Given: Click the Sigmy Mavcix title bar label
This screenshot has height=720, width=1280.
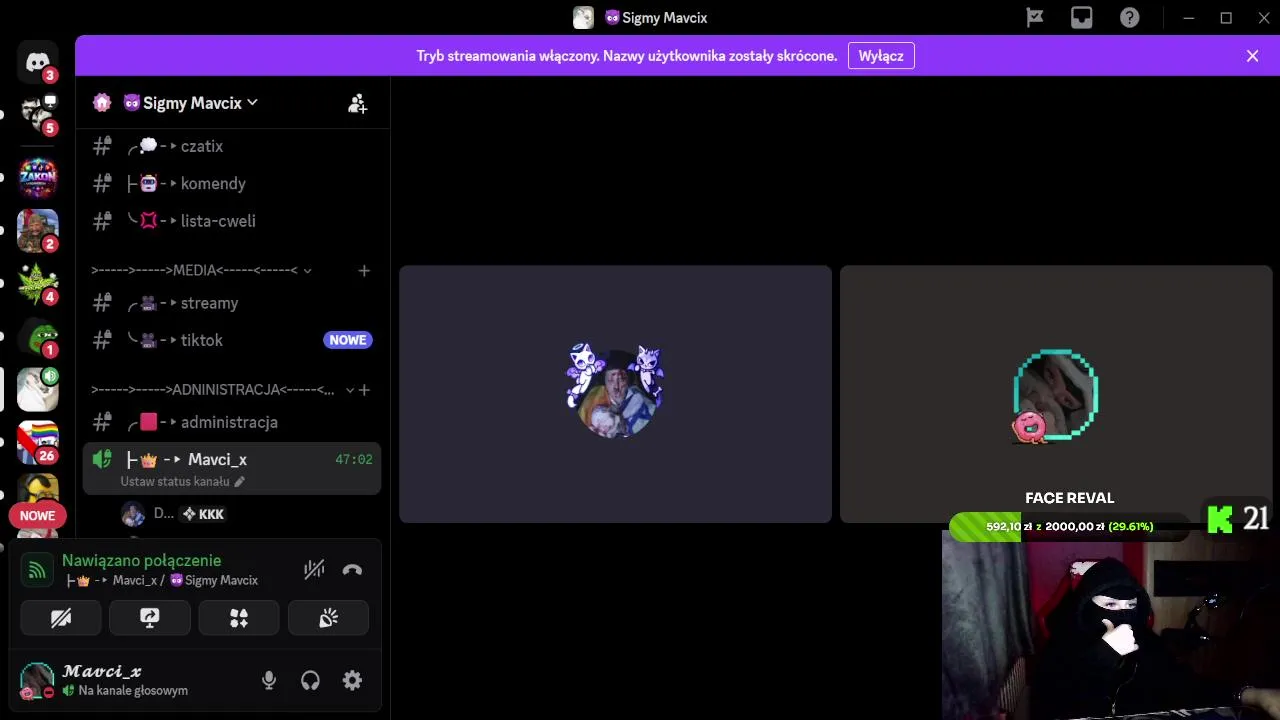Looking at the screenshot, I should [655, 17].
